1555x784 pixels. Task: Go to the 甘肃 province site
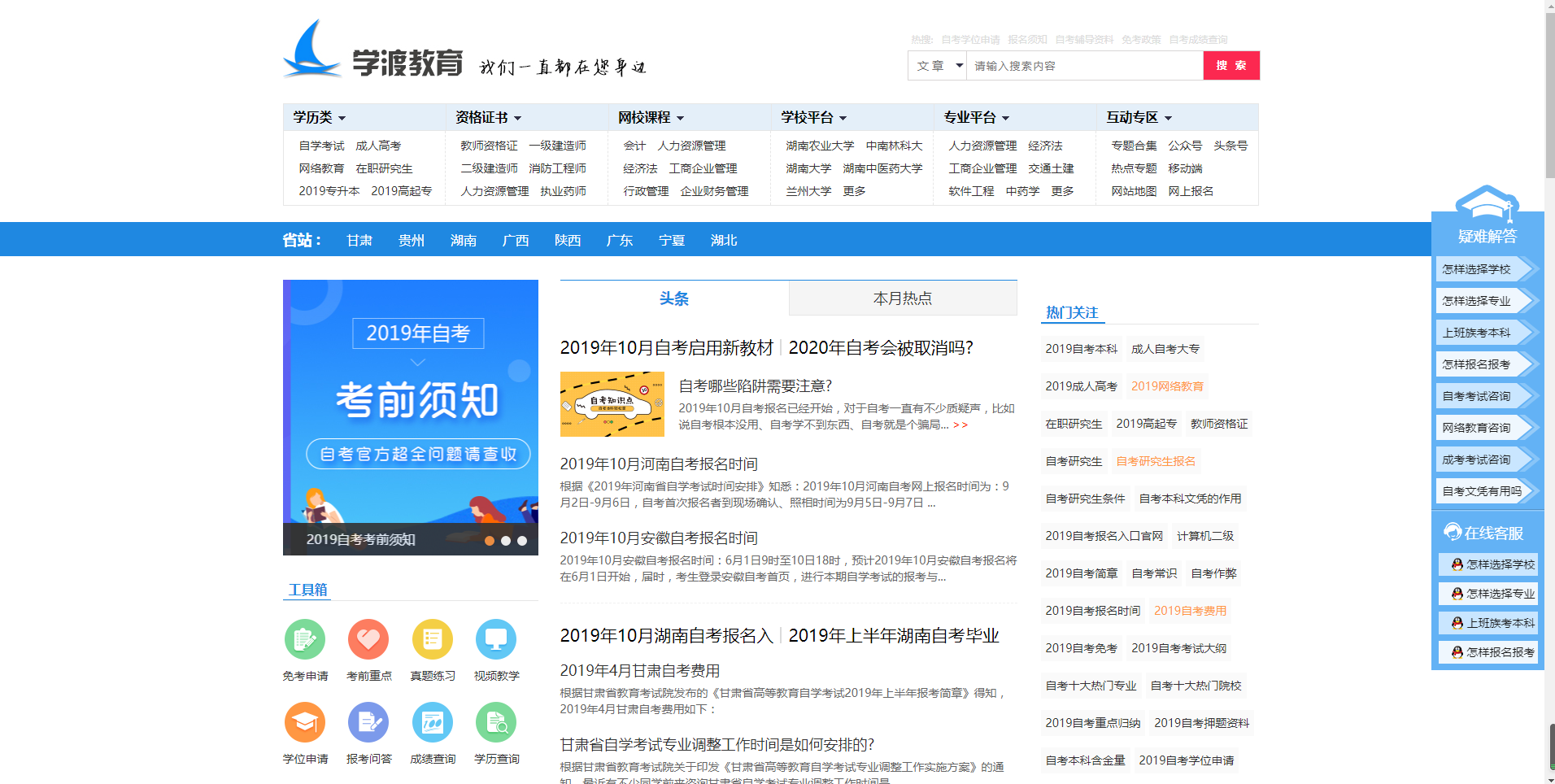click(359, 240)
